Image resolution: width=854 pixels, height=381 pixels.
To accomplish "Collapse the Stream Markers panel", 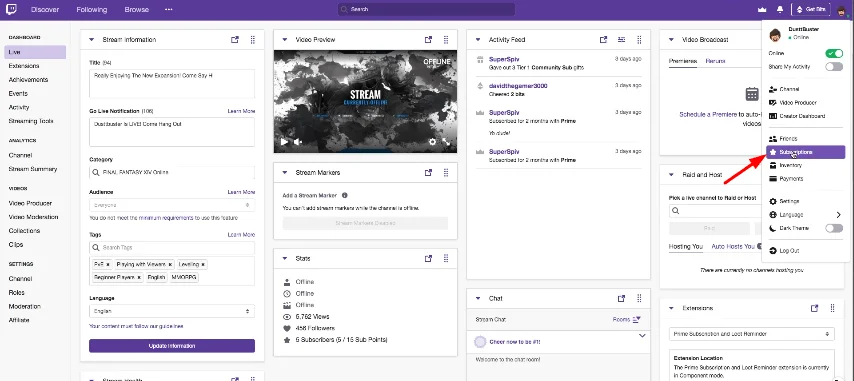I will coord(285,173).
